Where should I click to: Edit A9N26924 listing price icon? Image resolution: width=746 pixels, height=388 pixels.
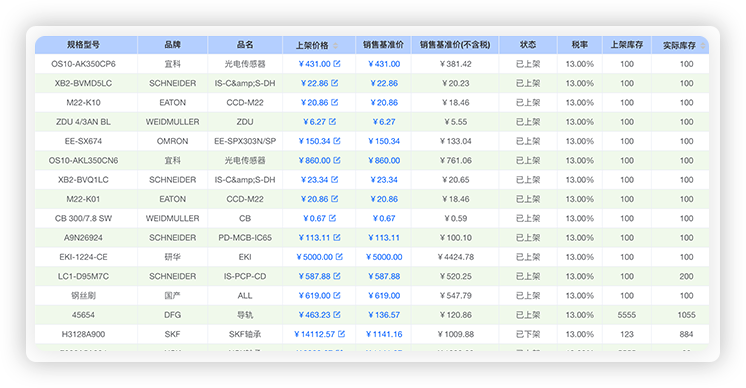(x=337, y=237)
